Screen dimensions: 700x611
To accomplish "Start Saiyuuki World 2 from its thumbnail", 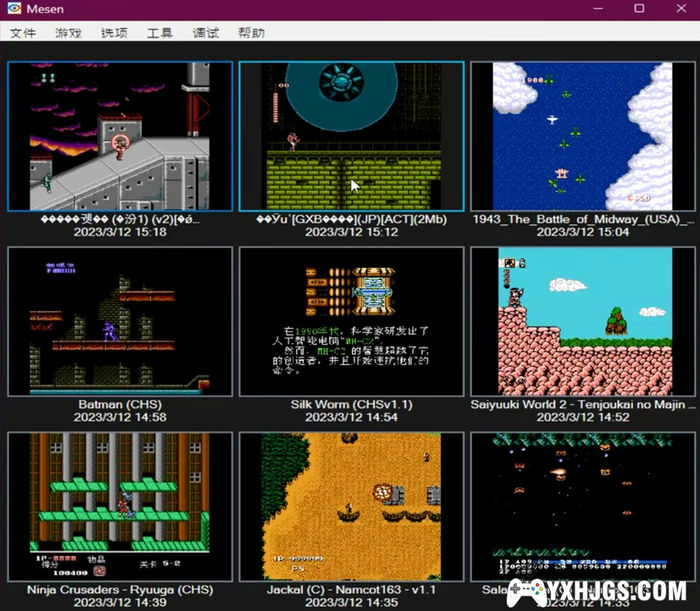I will 583,321.
